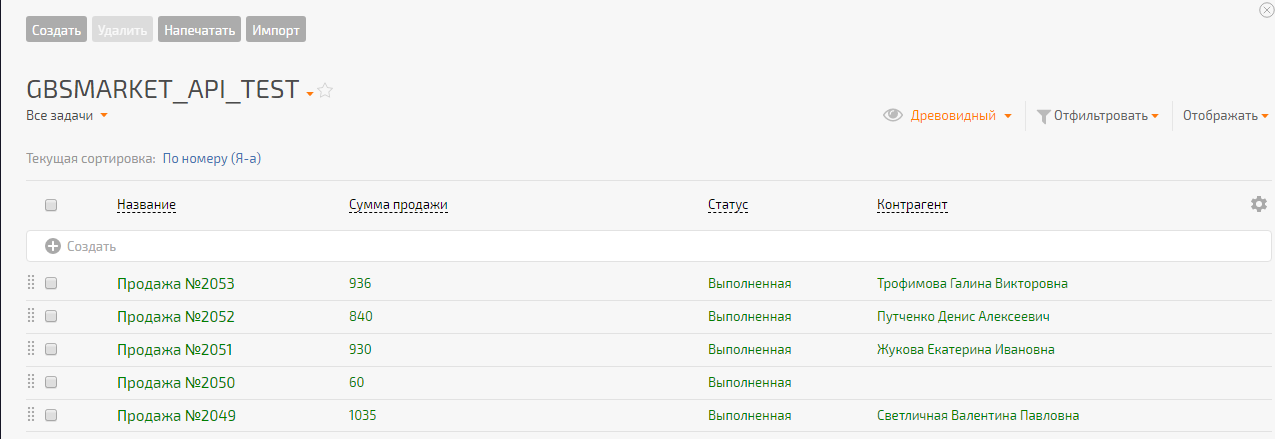Grab the drag handle for Продажа №2053
The height and width of the screenshot is (439, 1275).
[x=31, y=283]
